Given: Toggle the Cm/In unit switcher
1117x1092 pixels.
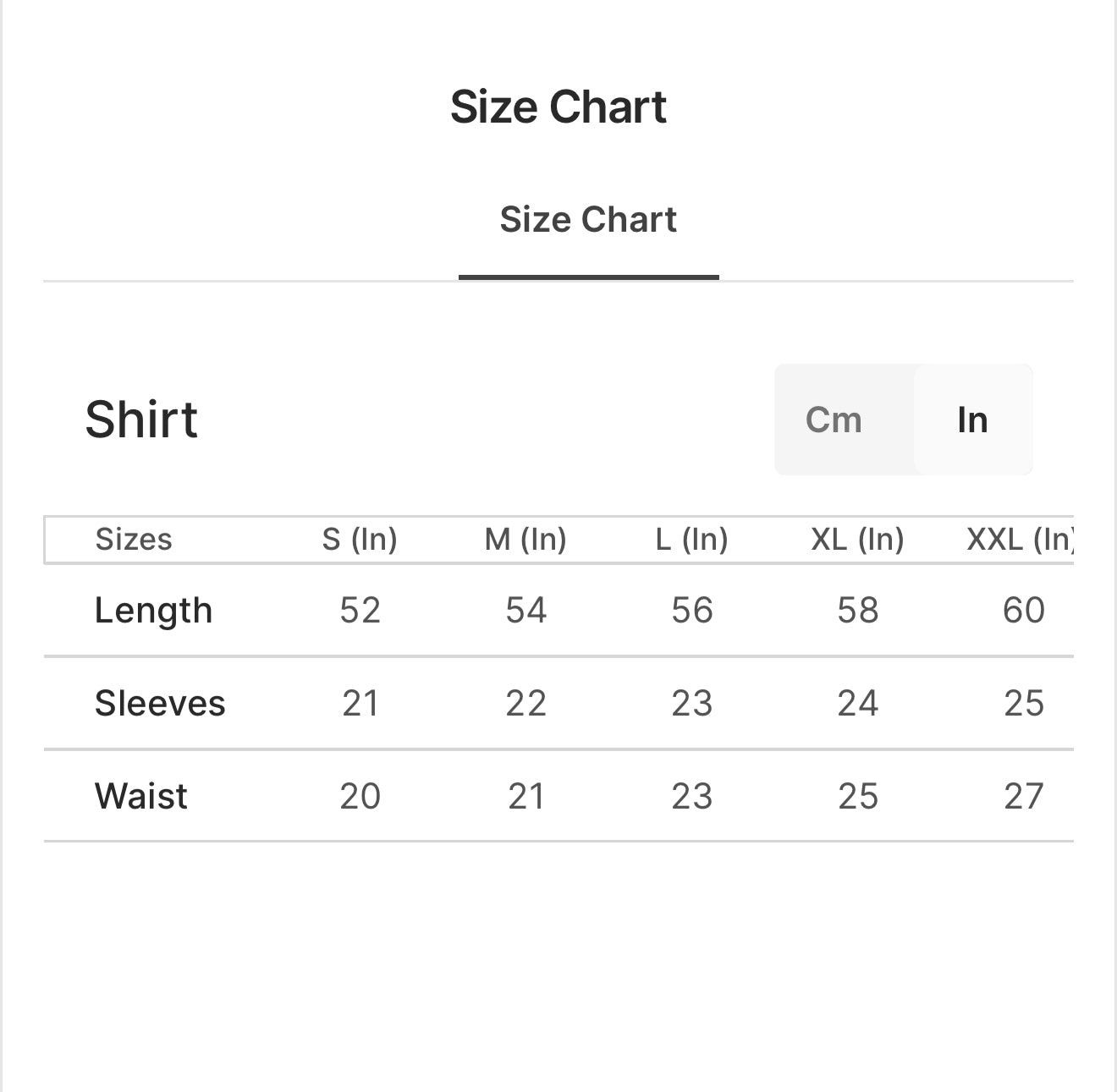Looking at the screenshot, I should pyautogui.click(x=903, y=420).
